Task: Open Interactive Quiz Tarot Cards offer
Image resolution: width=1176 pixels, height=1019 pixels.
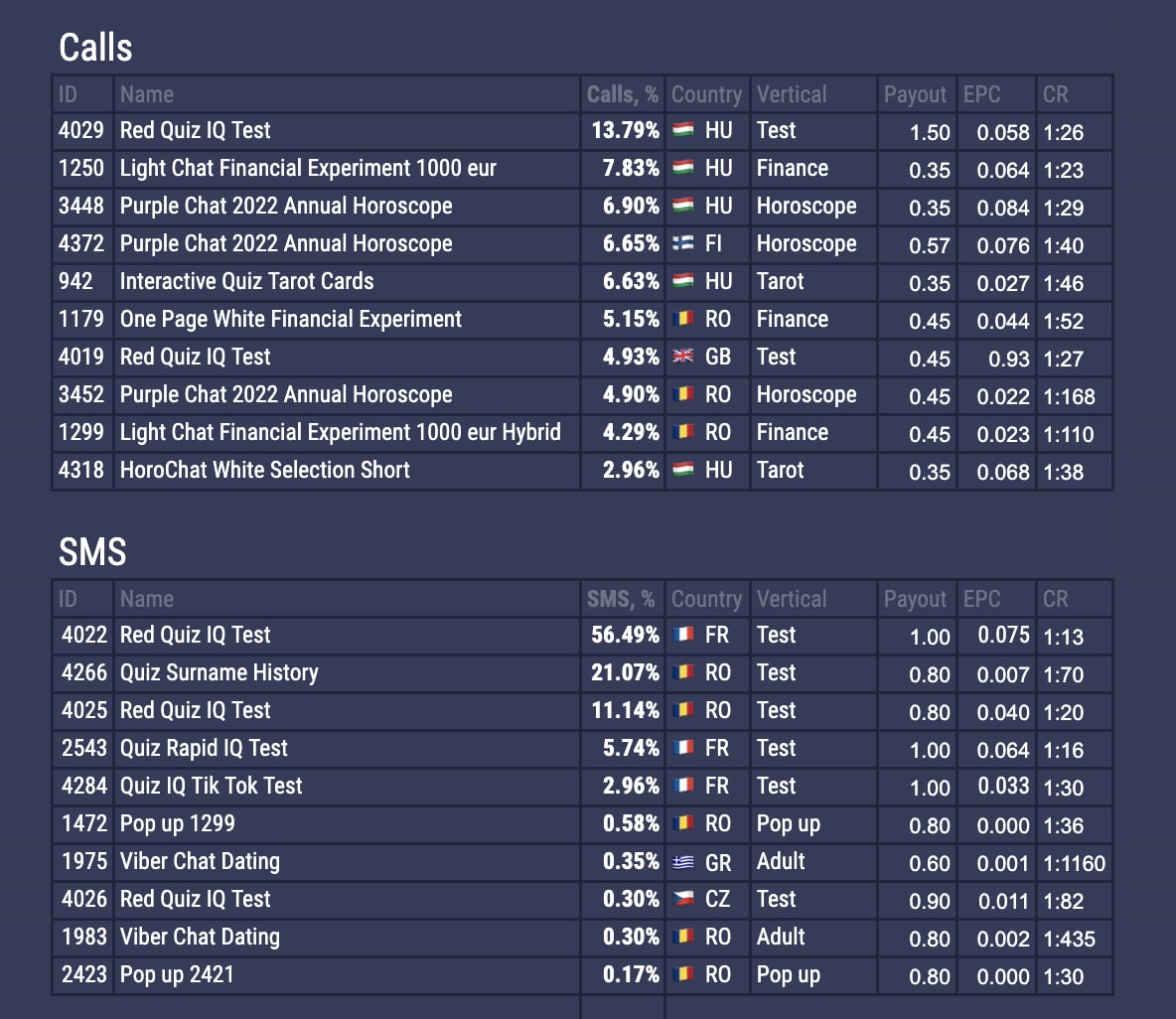Action: tap(246, 281)
